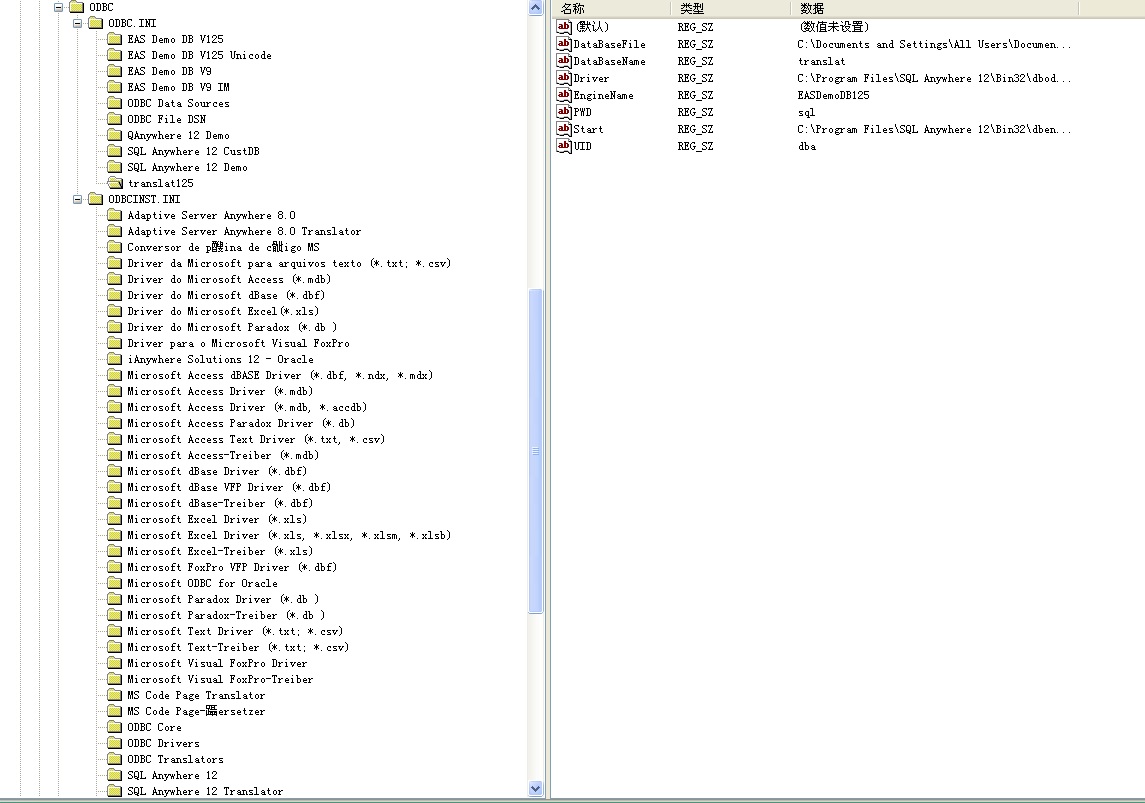
Task: Select Microsoft dBase VFP Driver (*.dbf) key
Action: 229,488
